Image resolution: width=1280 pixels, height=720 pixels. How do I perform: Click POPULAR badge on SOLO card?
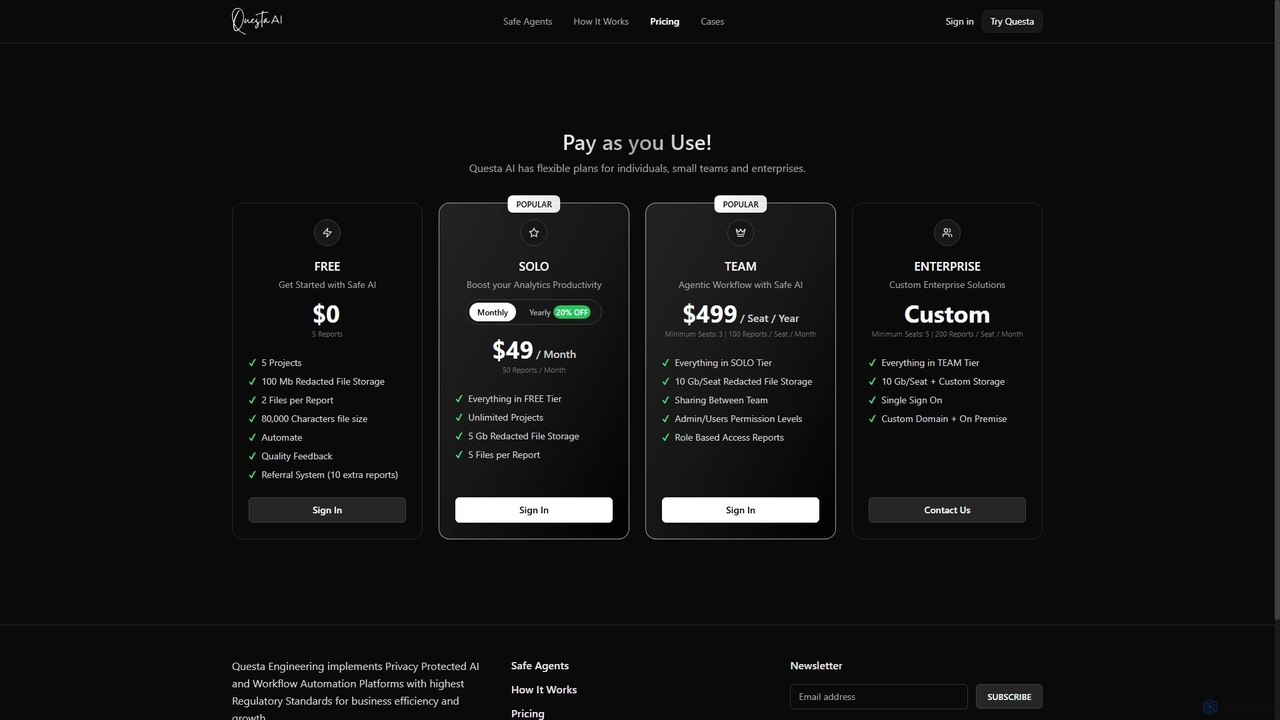534,204
